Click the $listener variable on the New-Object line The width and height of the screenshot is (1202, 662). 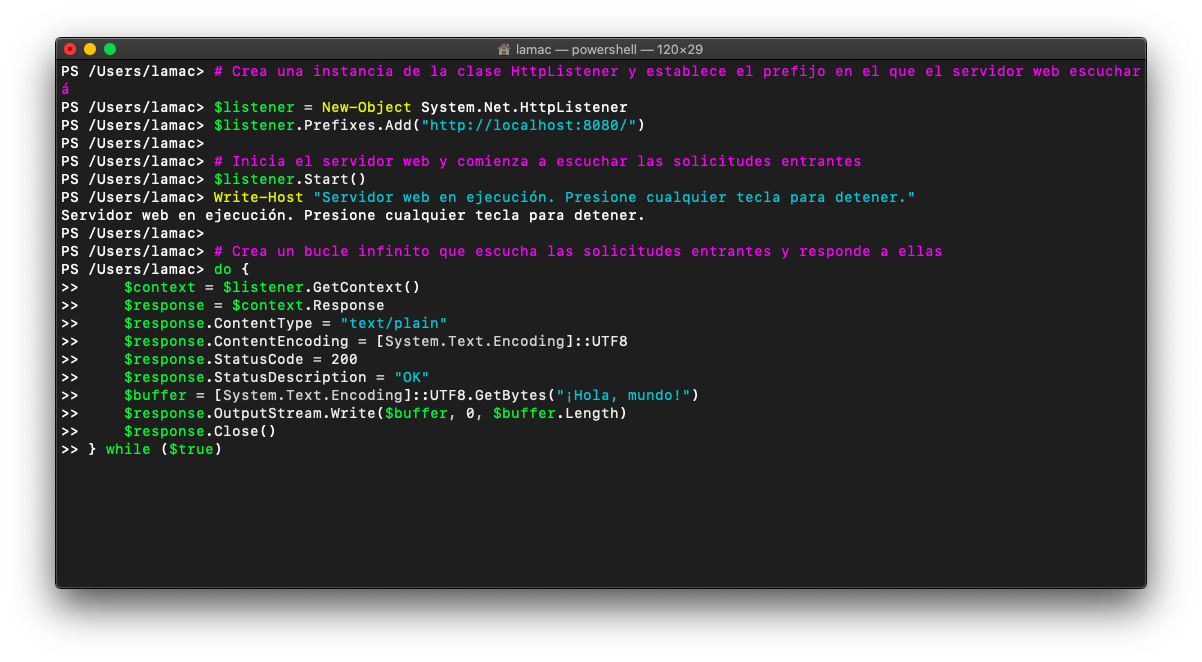pyautogui.click(x=254, y=107)
